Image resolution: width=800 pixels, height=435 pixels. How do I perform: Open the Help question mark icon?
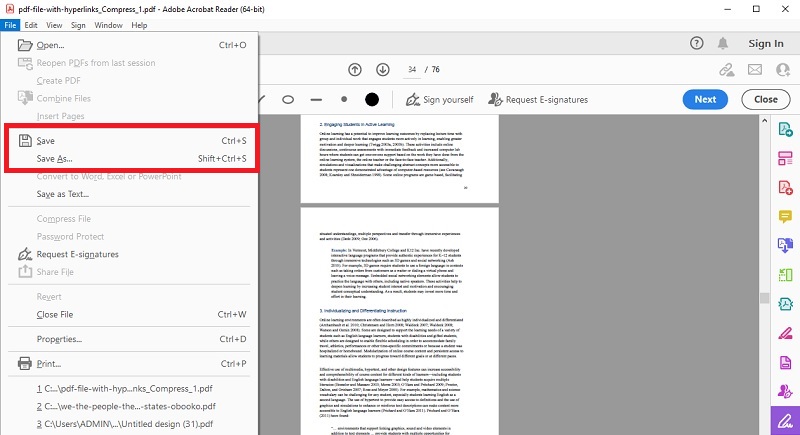point(696,43)
